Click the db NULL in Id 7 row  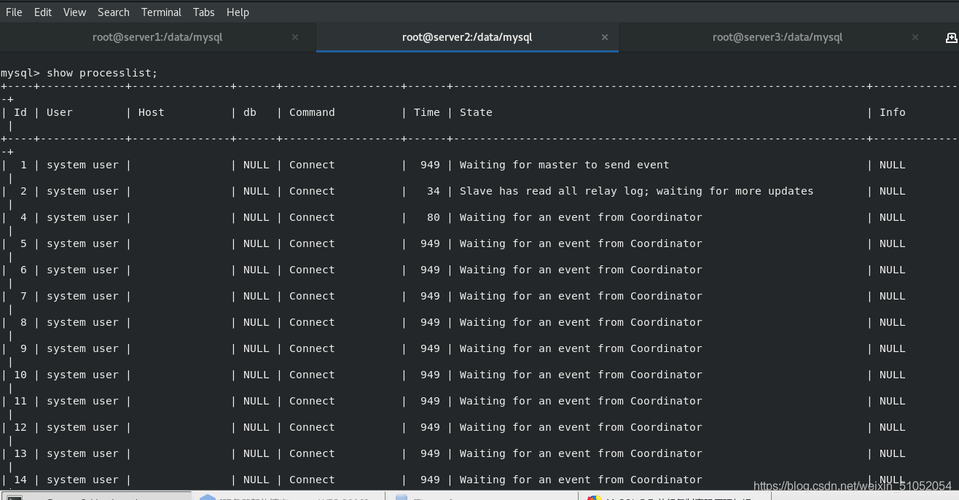pos(256,296)
